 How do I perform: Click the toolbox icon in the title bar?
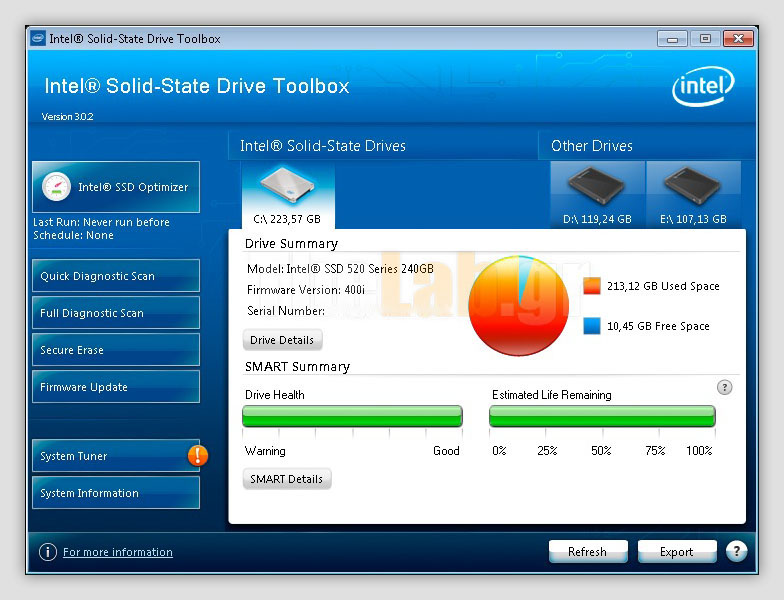click(38, 39)
